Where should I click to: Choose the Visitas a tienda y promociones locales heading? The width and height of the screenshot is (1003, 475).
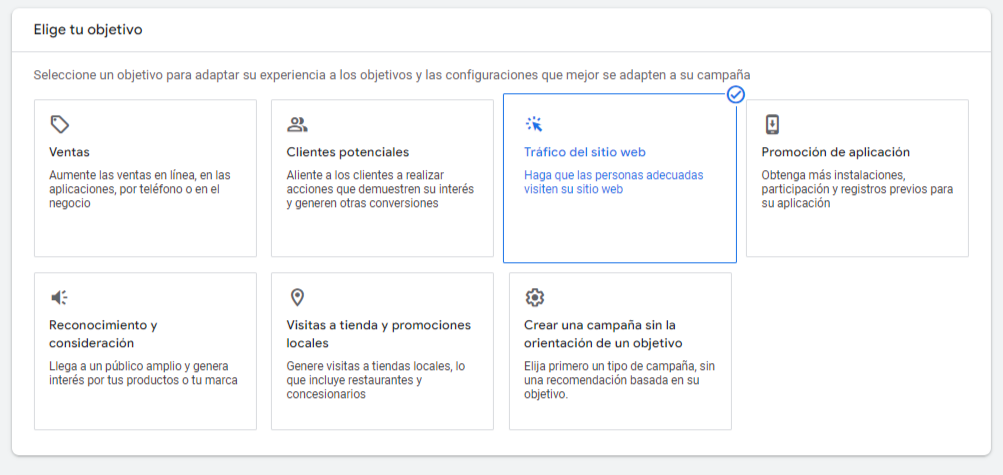[x=378, y=334]
